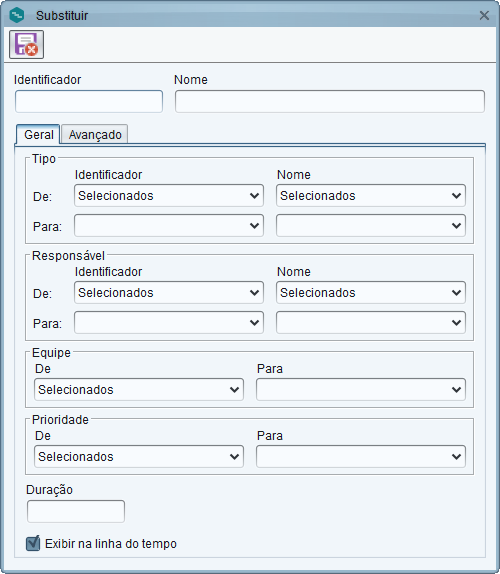
Task: Switch to the Avançado tab
Action: (94, 134)
